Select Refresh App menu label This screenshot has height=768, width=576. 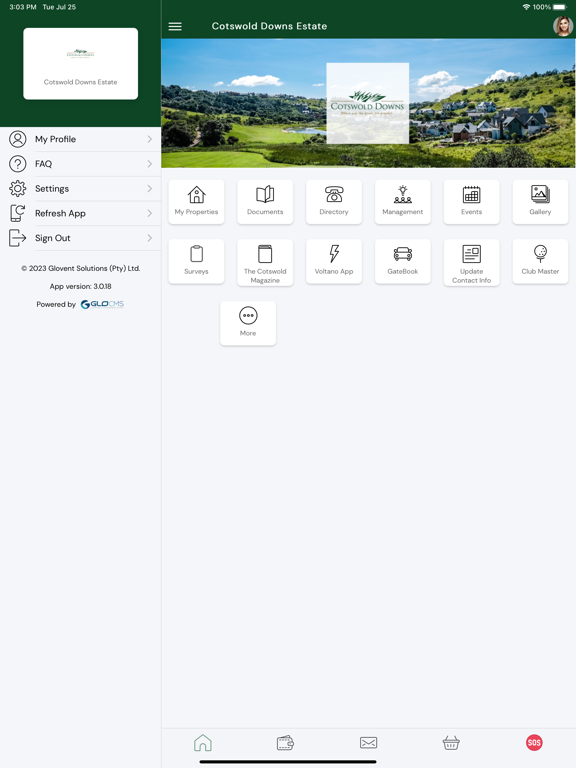(60, 213)
